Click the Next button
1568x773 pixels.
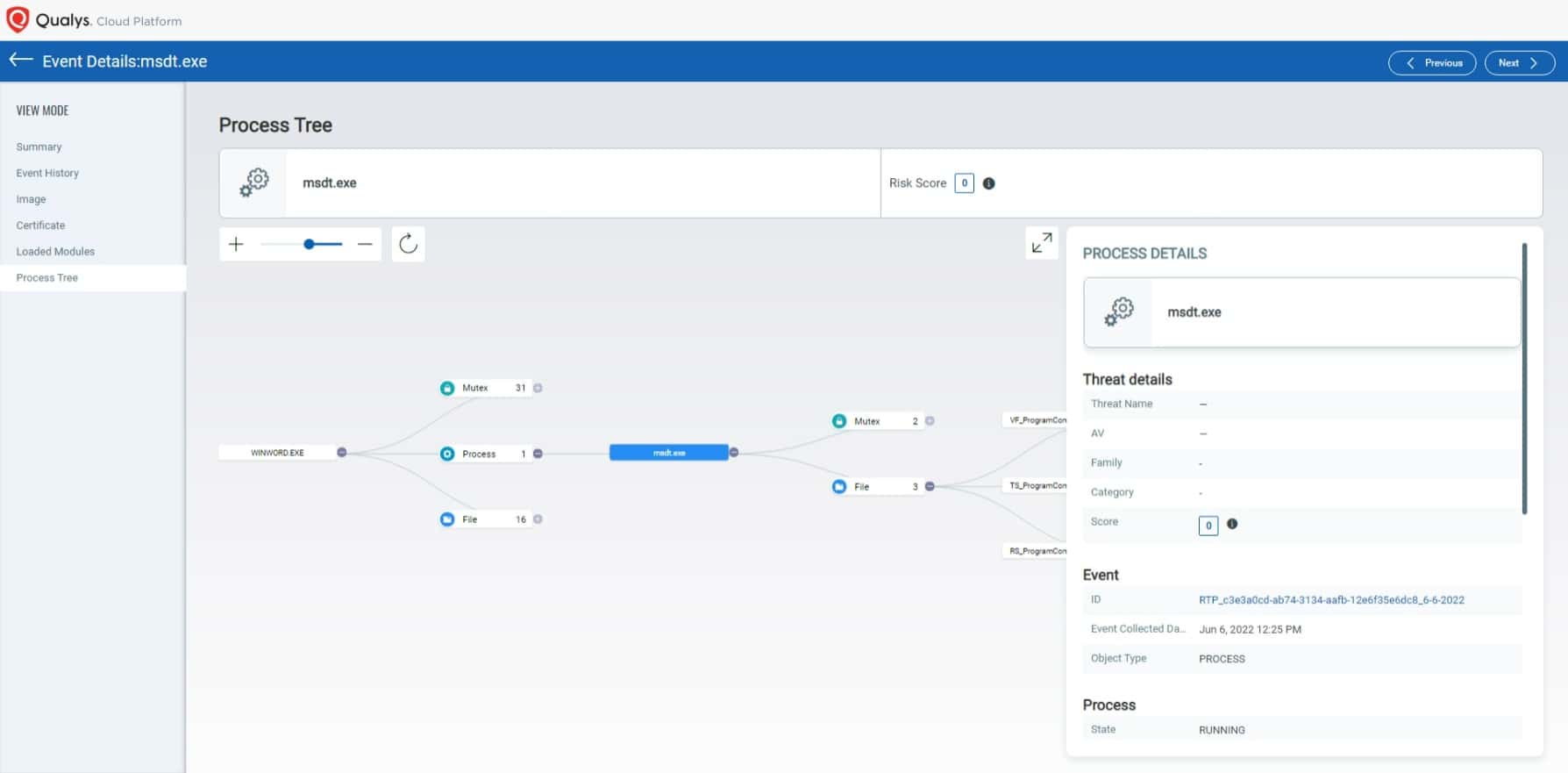coord(1520,63)
